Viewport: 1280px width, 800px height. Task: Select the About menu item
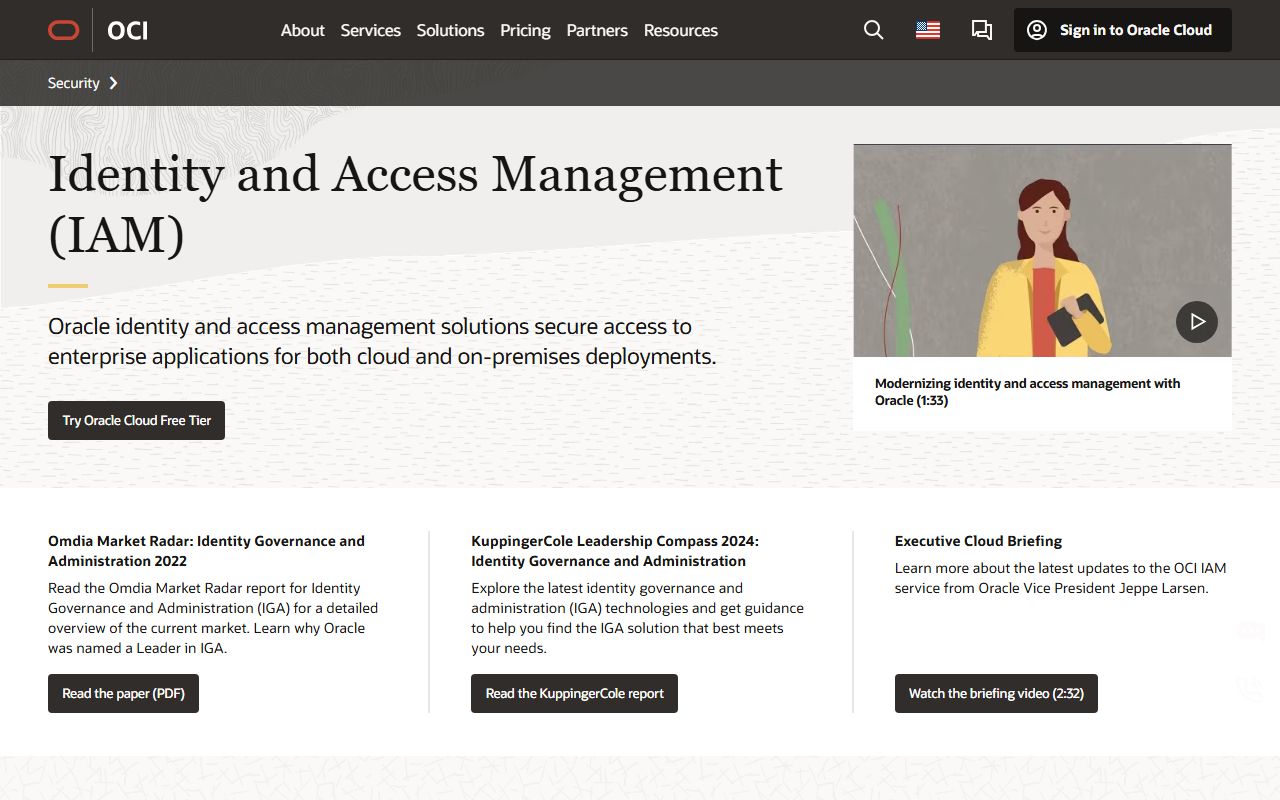[302, 30]
